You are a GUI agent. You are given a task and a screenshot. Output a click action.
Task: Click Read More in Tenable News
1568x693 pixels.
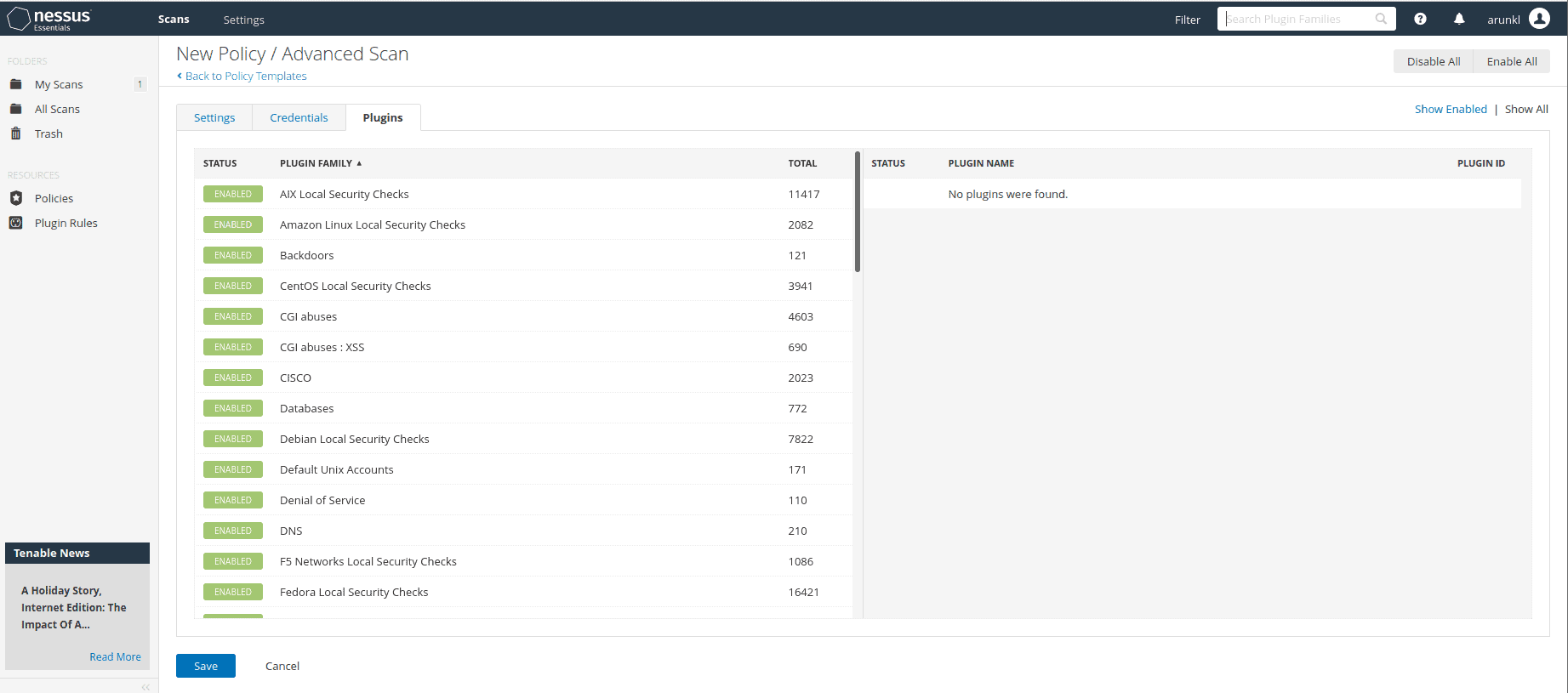[x=115, y=656]
